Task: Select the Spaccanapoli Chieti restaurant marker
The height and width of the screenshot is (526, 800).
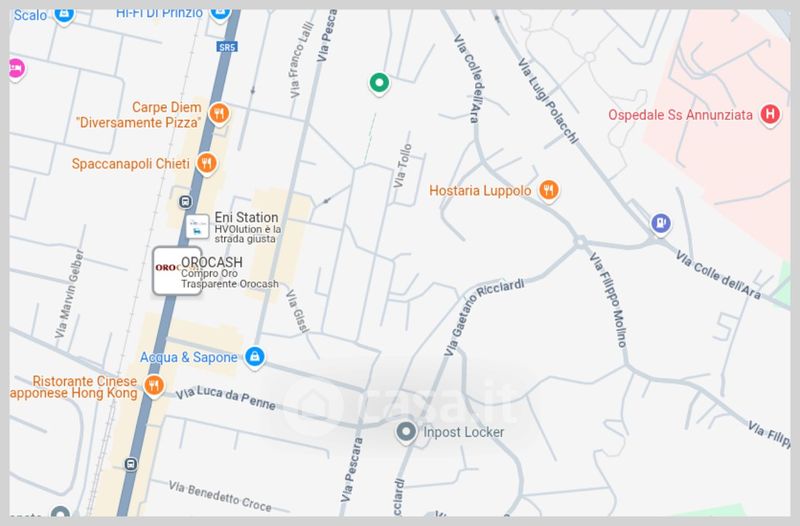Action: click(207, 163)
